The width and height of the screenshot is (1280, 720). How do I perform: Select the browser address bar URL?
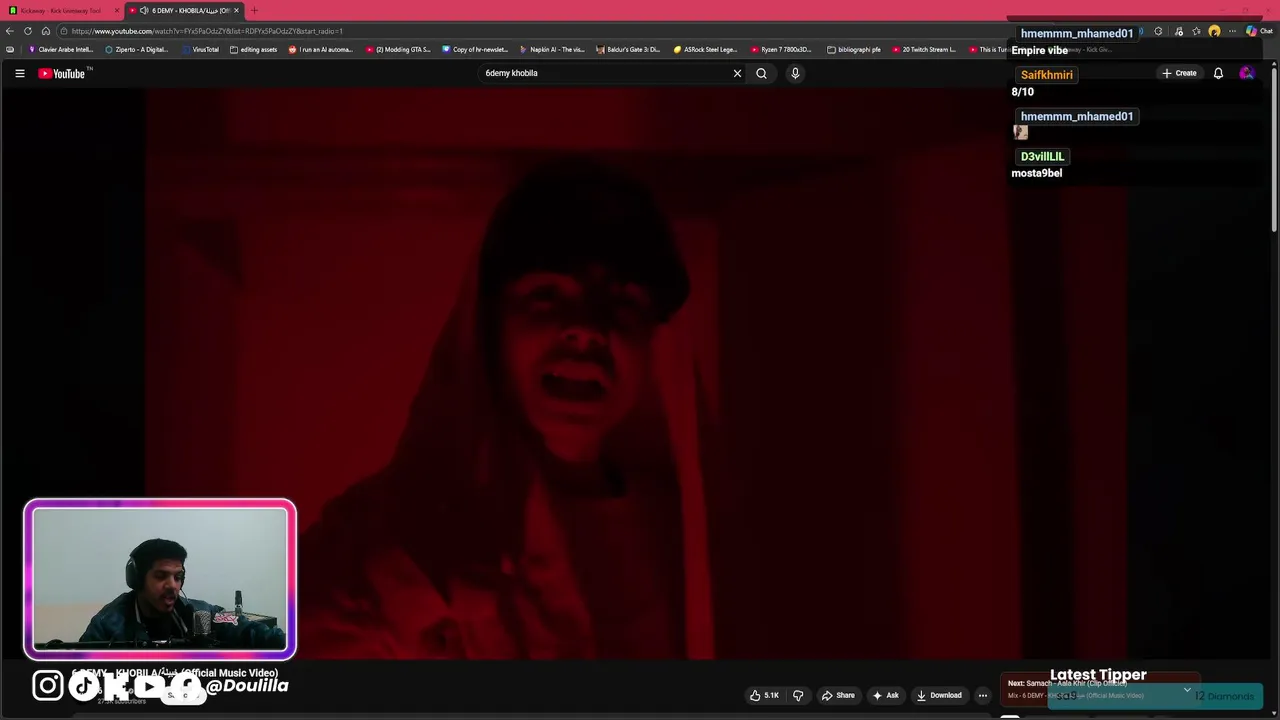207,31
